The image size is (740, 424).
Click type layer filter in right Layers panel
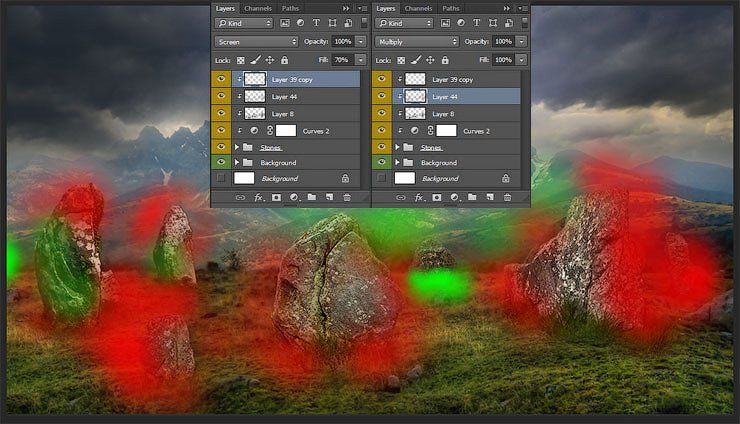[477, 23]
